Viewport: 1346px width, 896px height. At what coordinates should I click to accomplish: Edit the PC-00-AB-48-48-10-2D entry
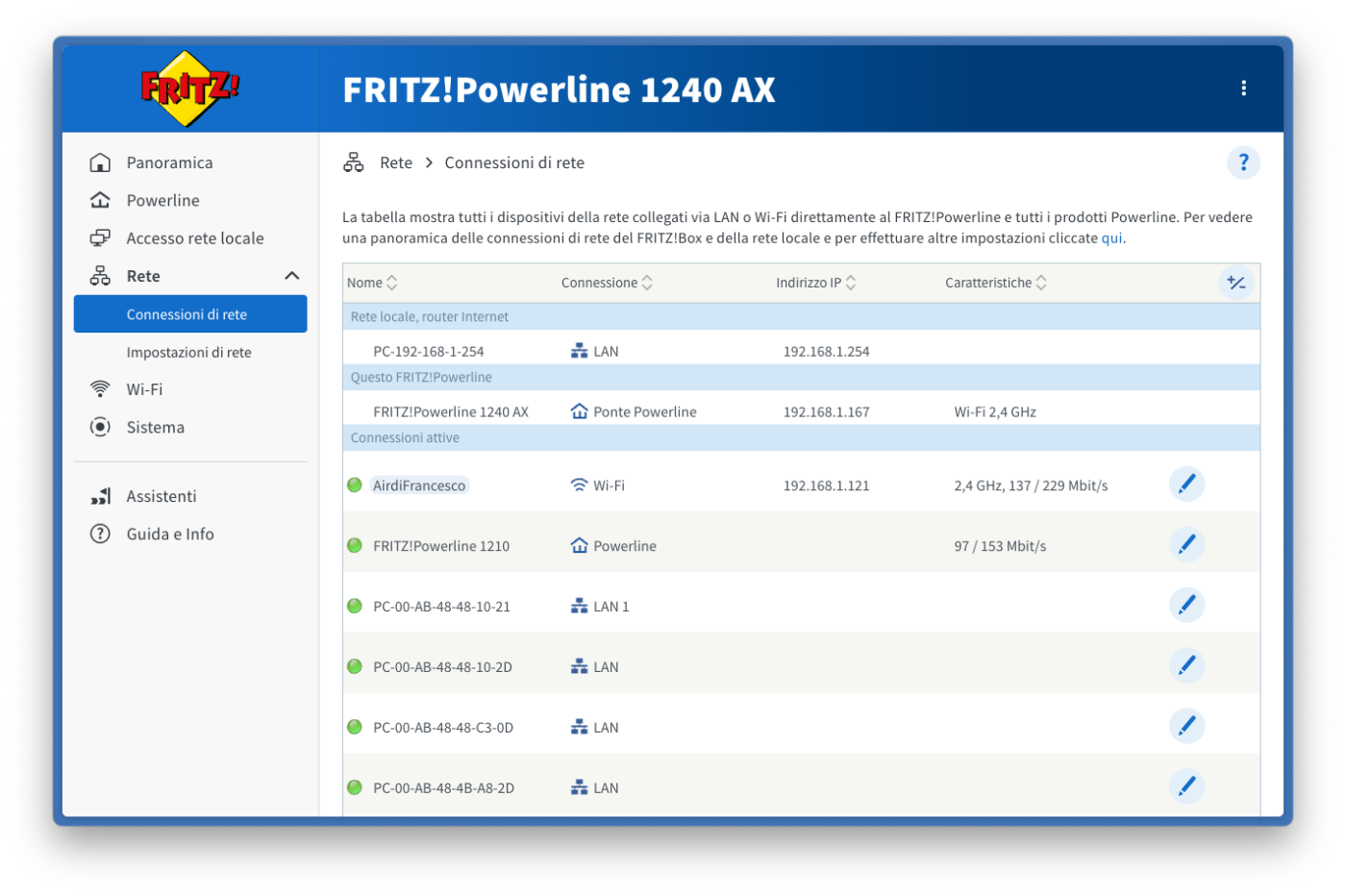[1186, 665]
